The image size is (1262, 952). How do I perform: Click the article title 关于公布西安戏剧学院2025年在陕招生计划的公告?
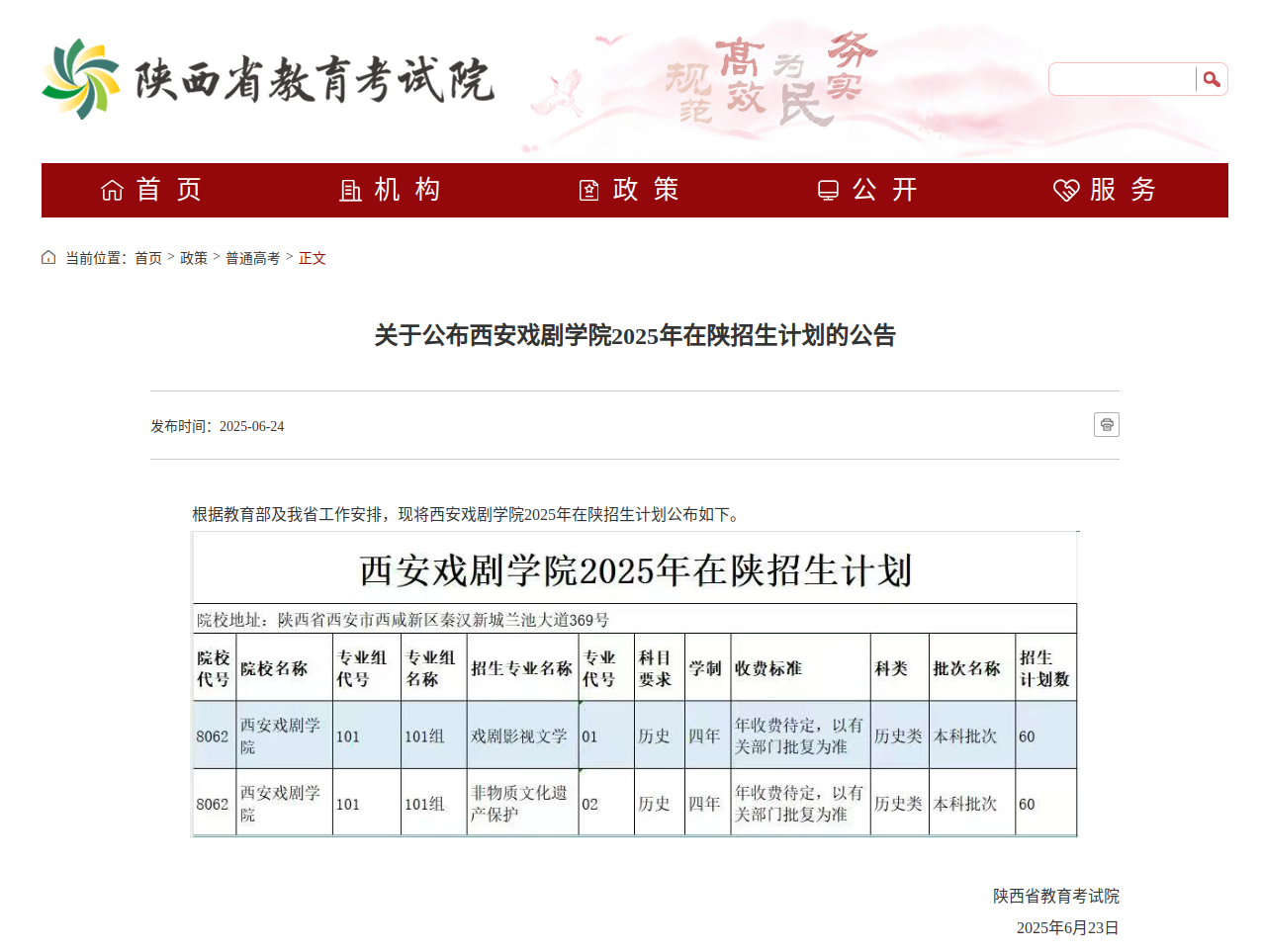pyautogui.click(x=635, y=336)
